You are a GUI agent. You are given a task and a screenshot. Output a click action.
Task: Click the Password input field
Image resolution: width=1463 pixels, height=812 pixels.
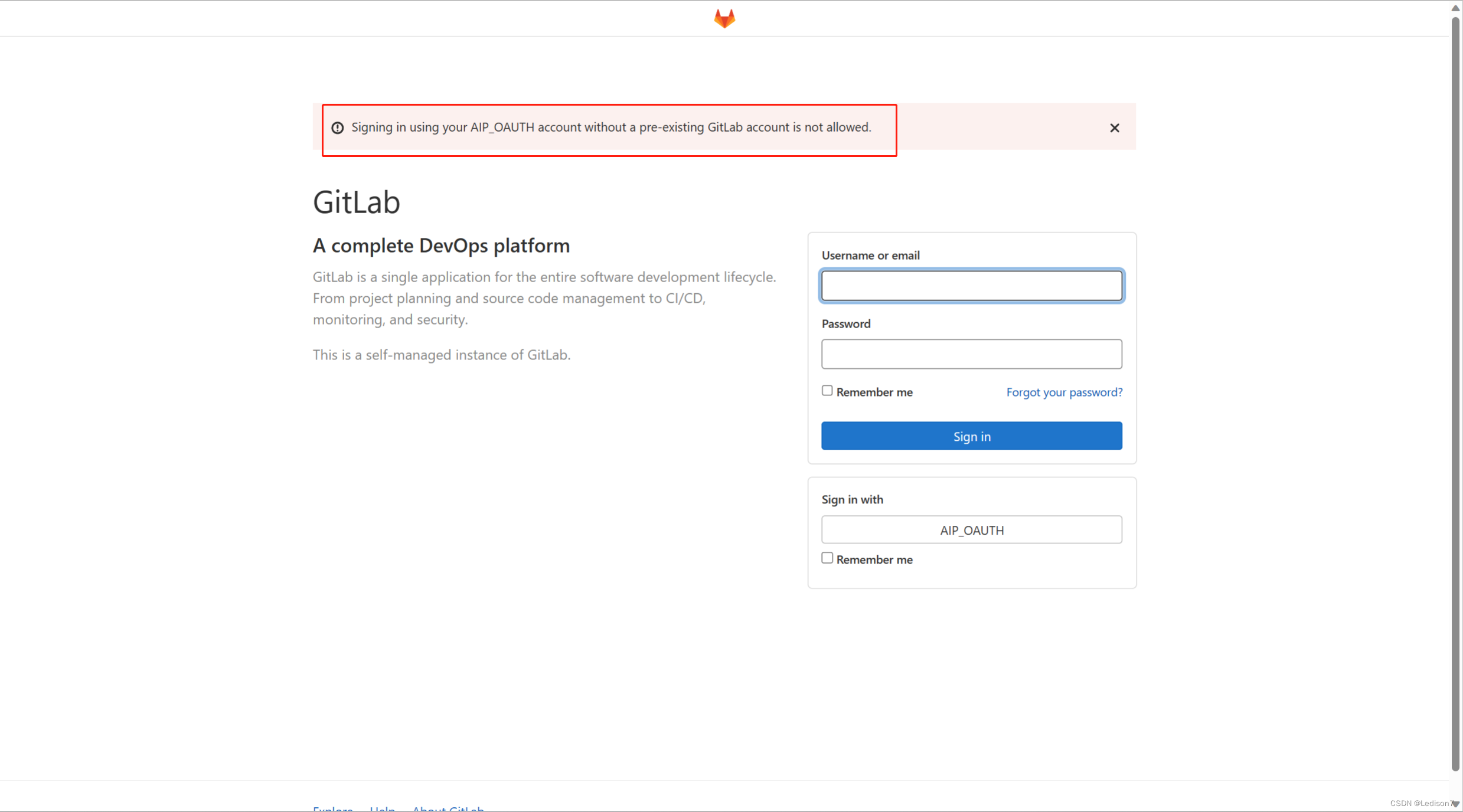[x=971, y=353]
